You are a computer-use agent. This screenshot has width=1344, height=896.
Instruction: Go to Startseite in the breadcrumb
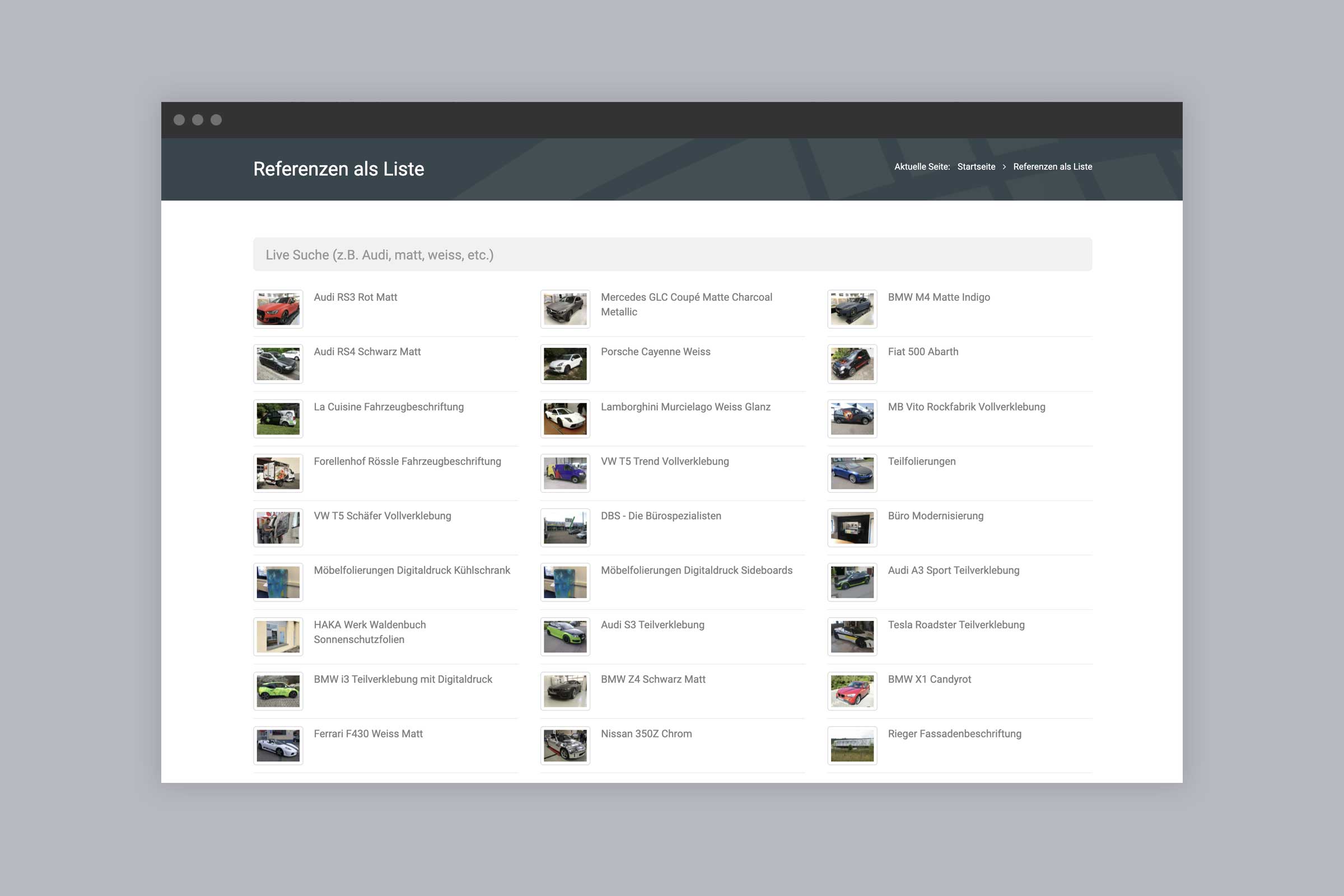pos(976,167)
